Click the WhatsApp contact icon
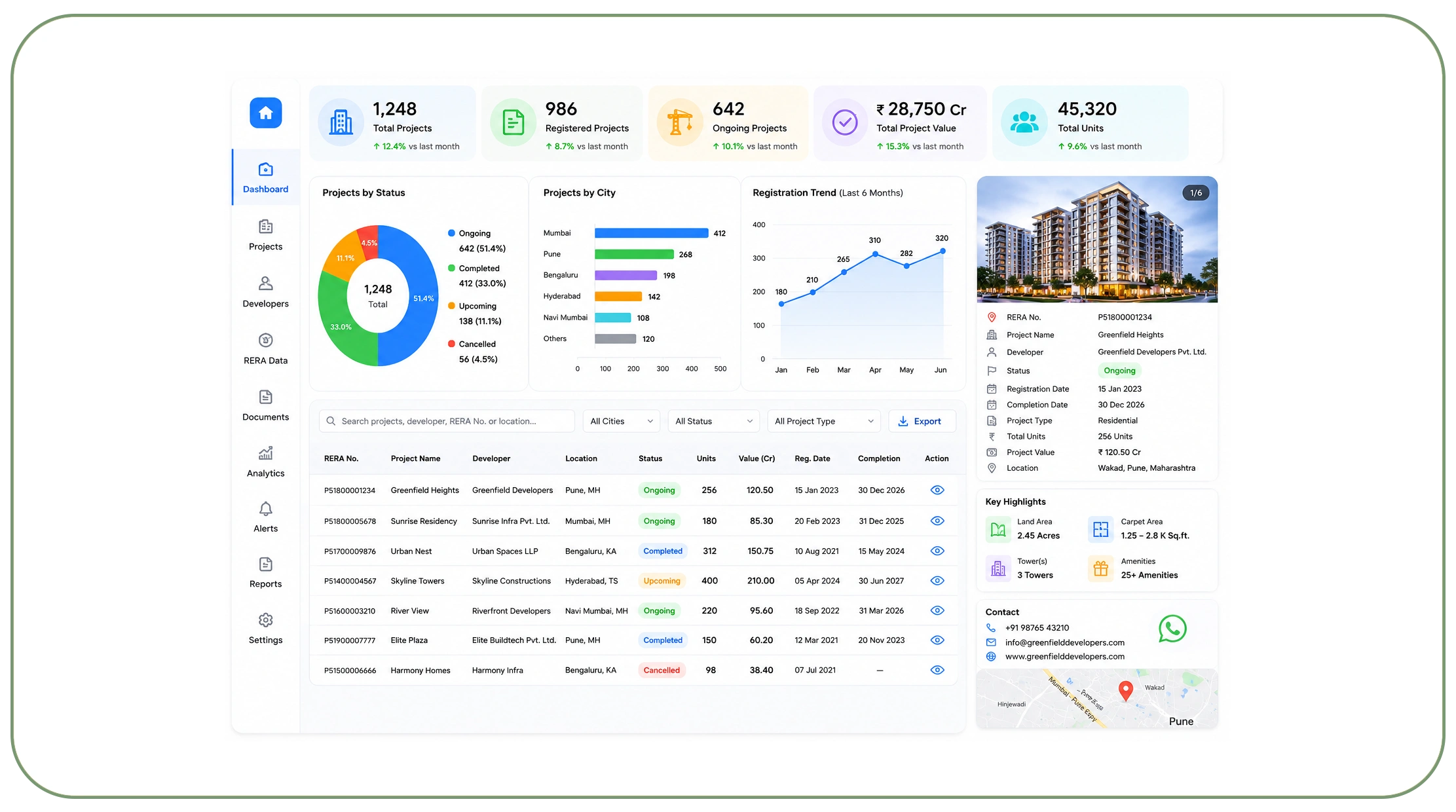This screenshot has width=1456, height=812. [1172, 629]
